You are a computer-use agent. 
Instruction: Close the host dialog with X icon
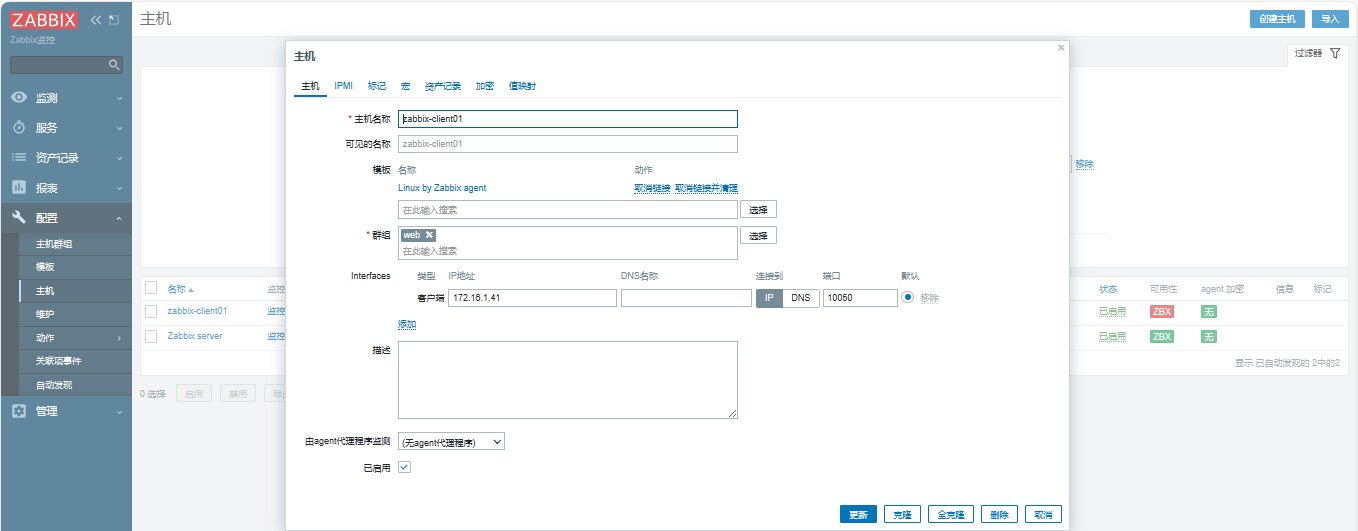(x=1061, y=47)
